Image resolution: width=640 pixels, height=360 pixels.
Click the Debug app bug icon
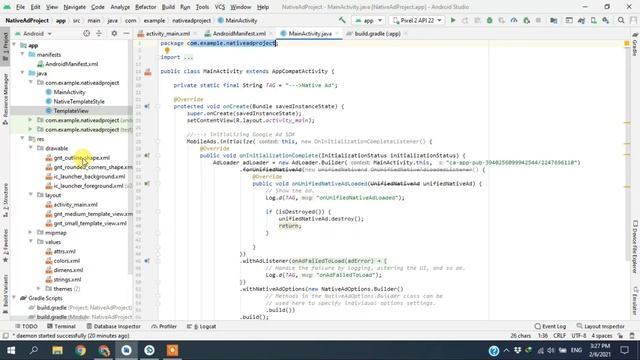tap(489, 20)
